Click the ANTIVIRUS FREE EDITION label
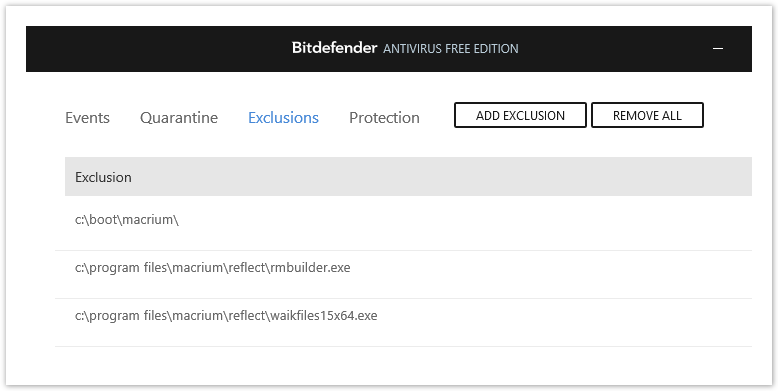Image resolution: width=778 pixels, height=391 pixels. tap(451, 49)
